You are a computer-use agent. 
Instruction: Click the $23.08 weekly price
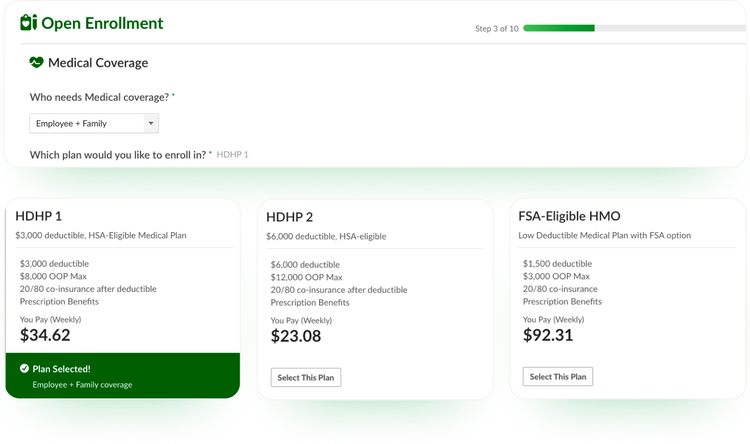(x=296, y=336)
